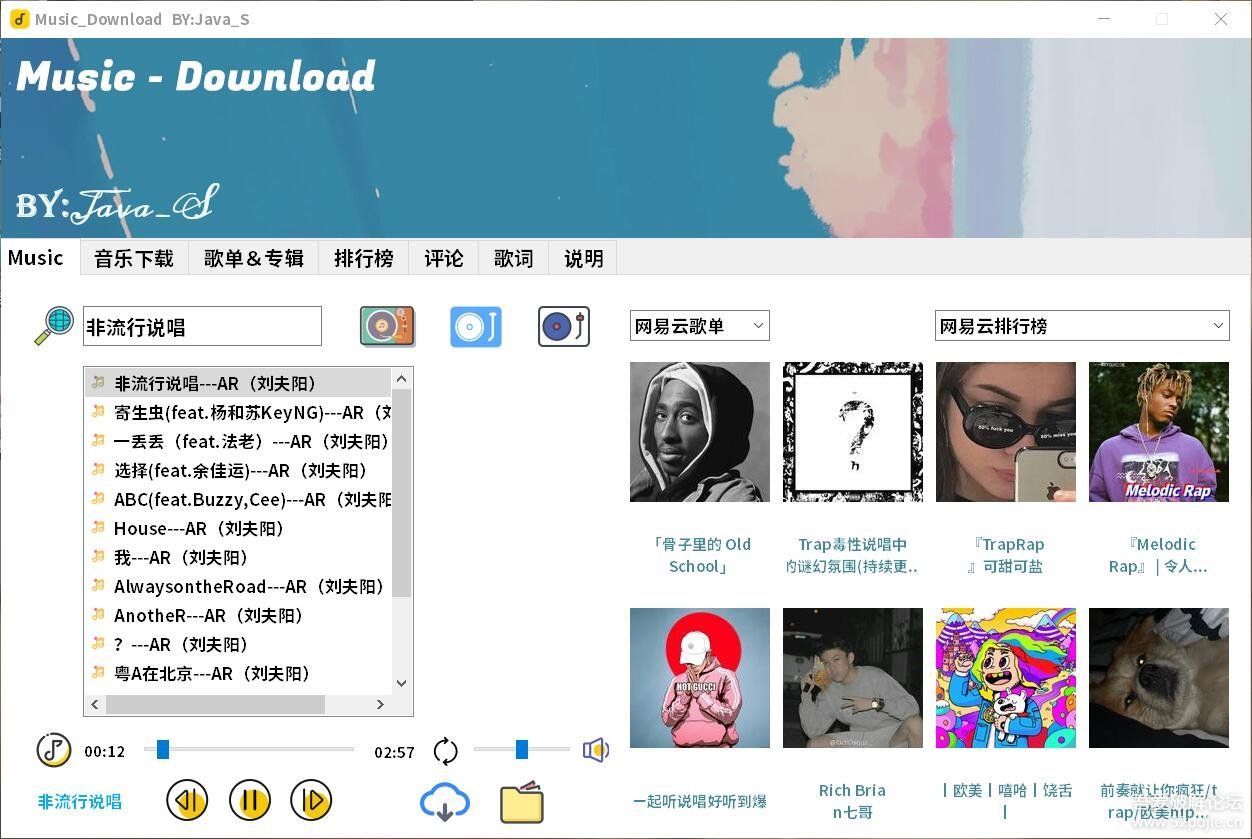
Task: Open the 歌词 tab
Action: pyautogui.click(x=513, y=258)
